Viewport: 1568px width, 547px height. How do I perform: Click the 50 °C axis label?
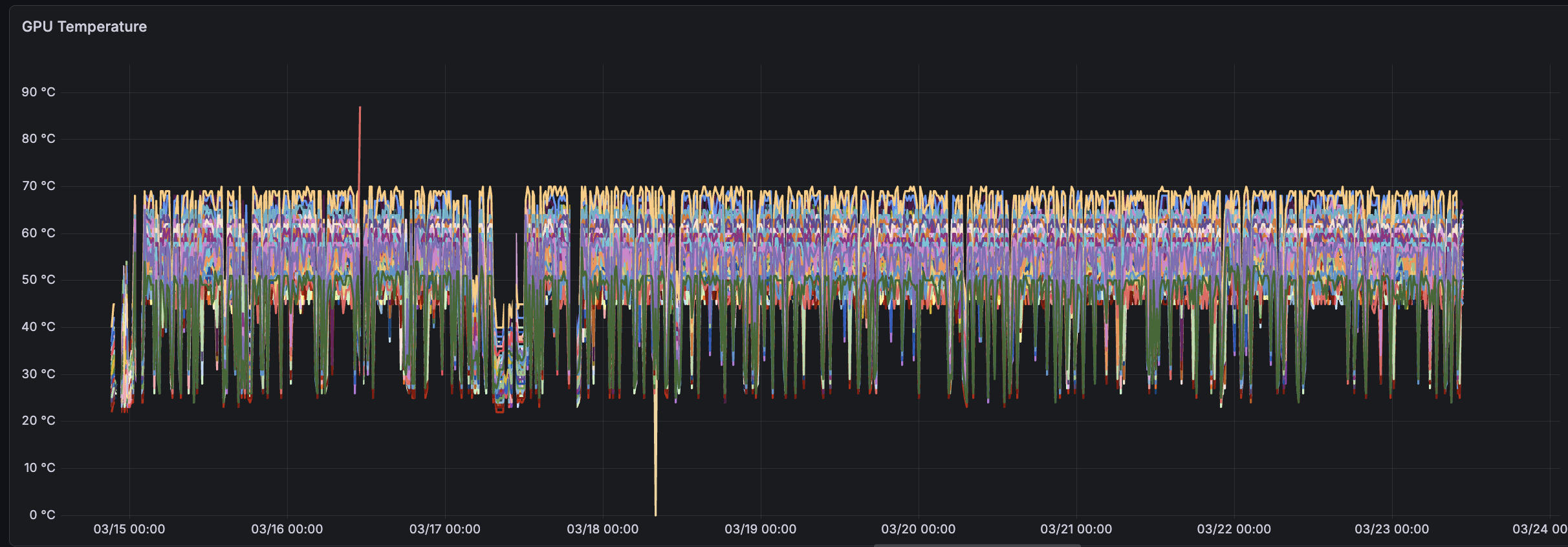click(38, 279)
